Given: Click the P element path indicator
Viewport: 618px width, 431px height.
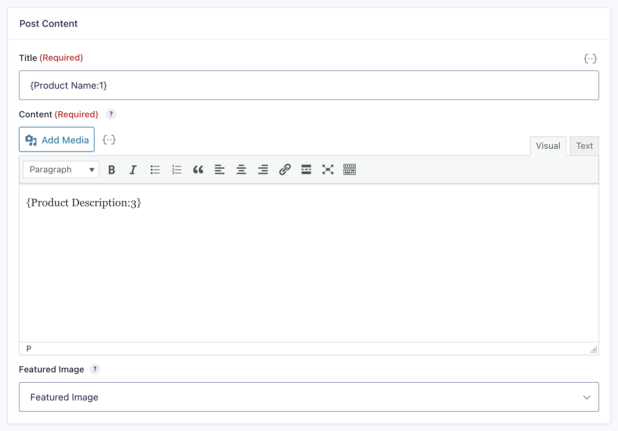Looking at the screenshot, I should pyautogui.click(x=29, y=349).
